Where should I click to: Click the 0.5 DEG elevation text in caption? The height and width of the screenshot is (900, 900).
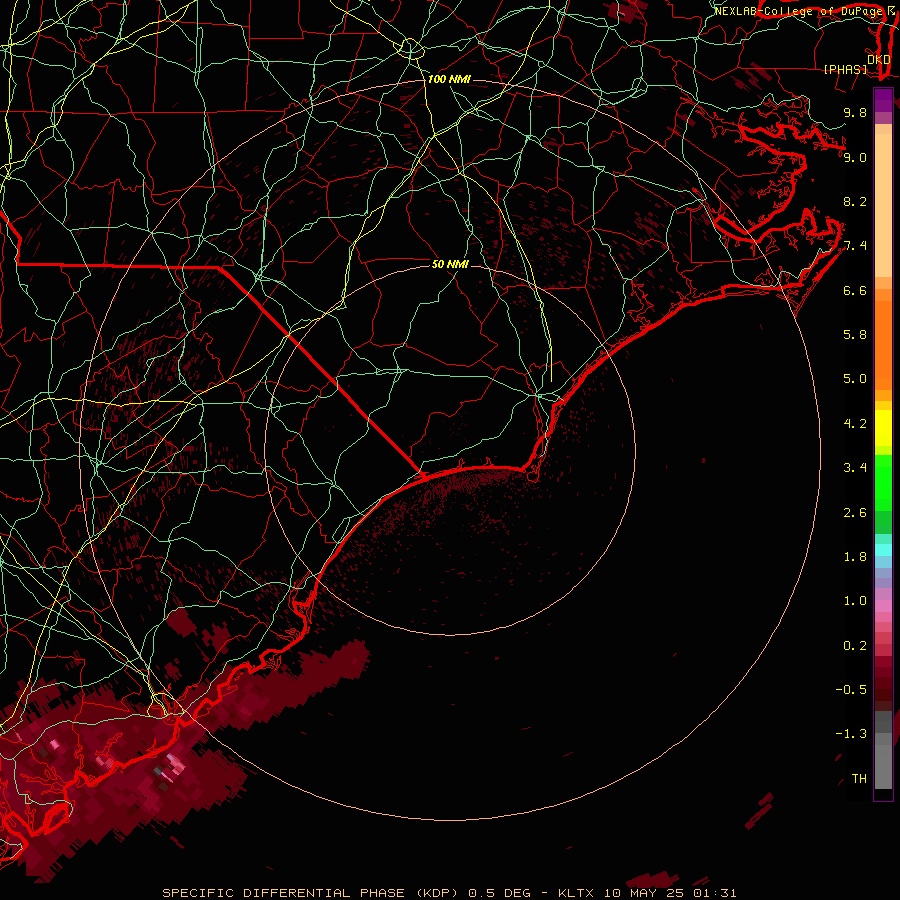click(x=502, y=893)
